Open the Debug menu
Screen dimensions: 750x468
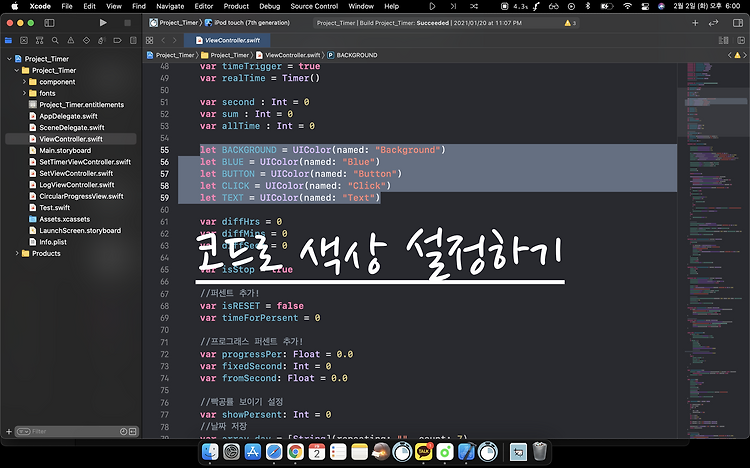tap(270, 6)
